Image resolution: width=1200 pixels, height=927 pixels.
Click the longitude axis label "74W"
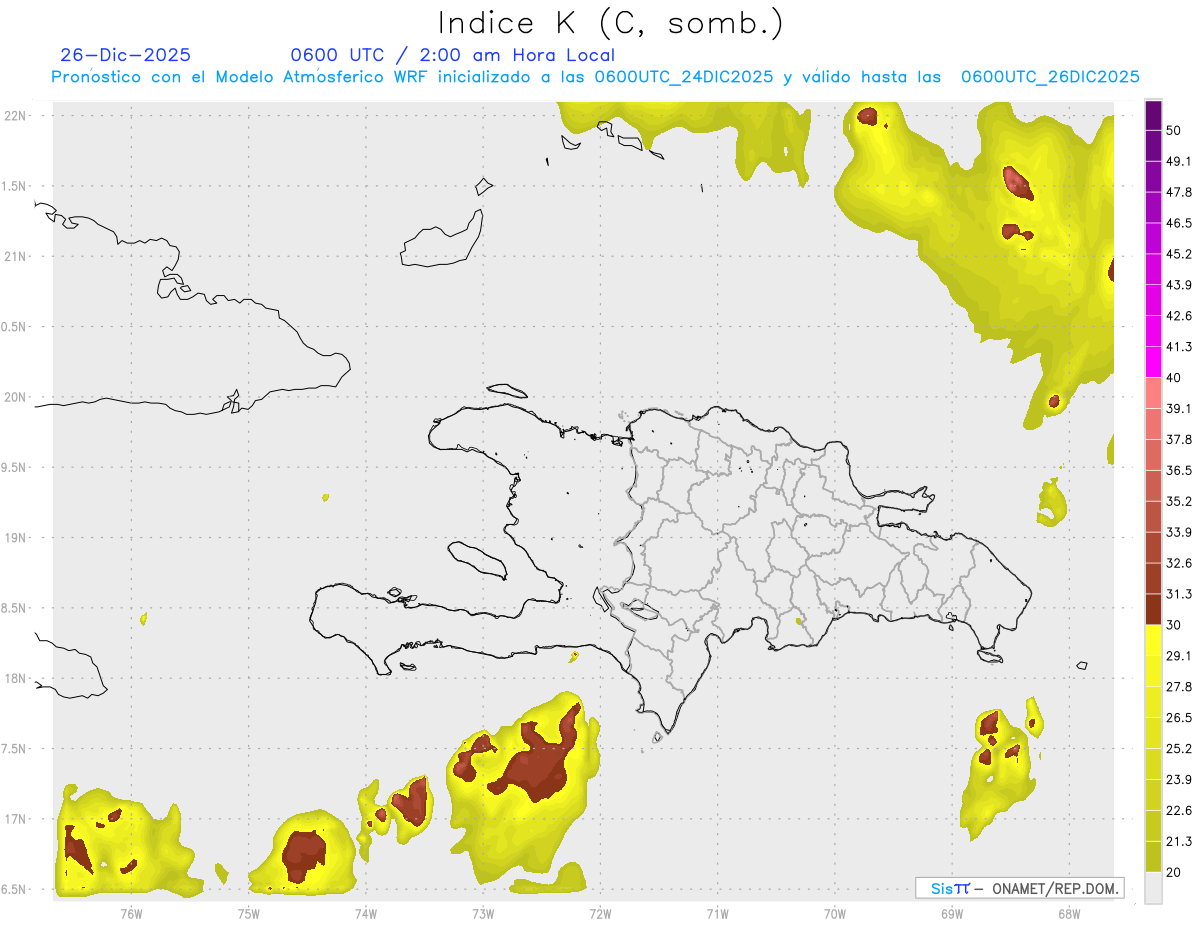point(365,913)
